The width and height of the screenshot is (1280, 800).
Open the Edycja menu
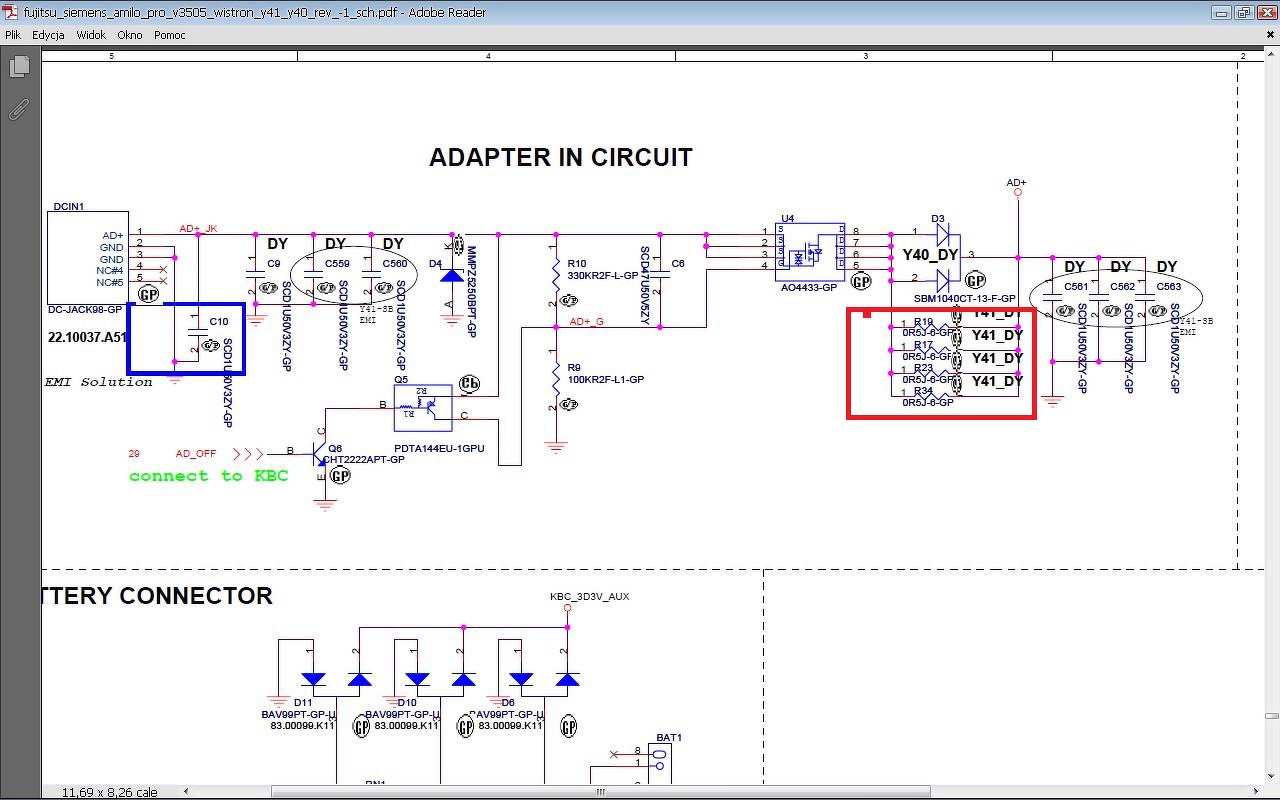[x=48, y=35]
